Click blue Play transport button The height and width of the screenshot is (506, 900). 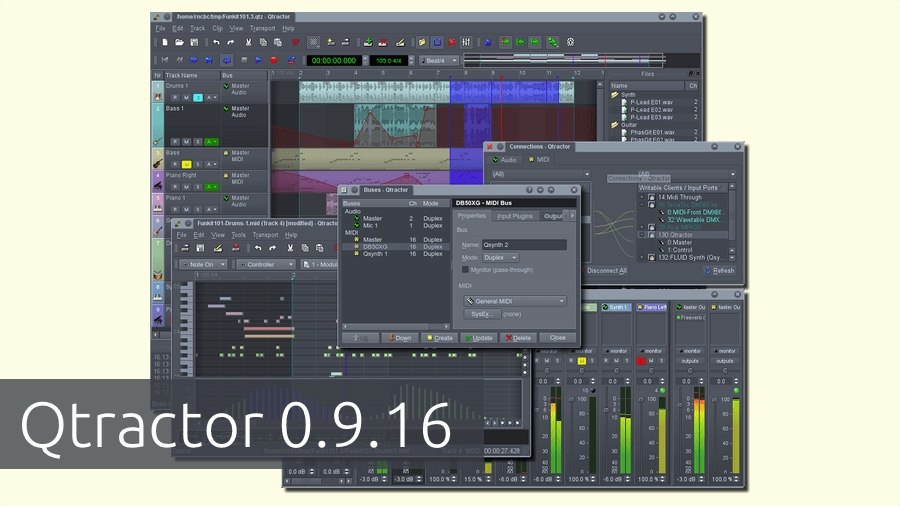[259, 60]
